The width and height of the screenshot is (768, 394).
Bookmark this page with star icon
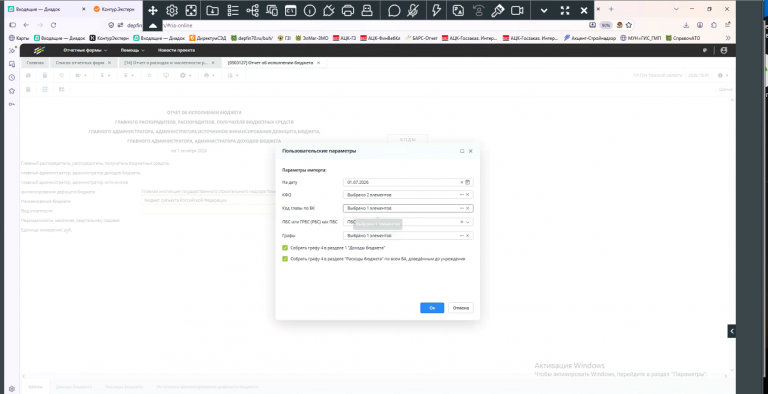pyautogui.click(x=629, y=25)
